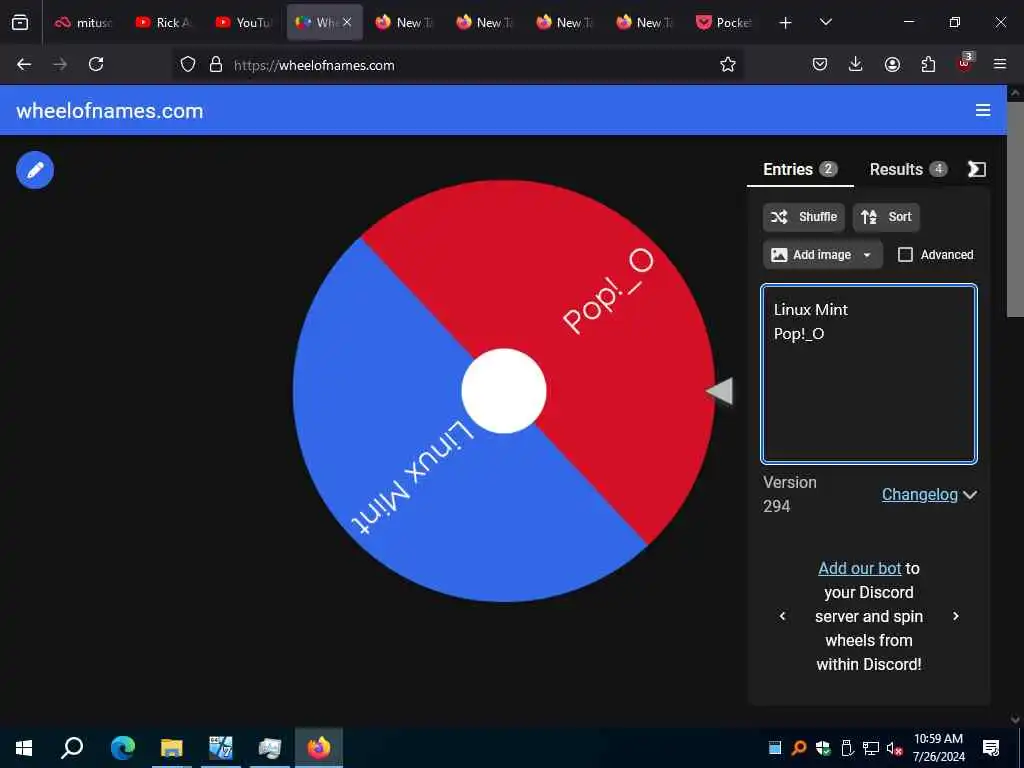The width and height of the screenshot is (1024, 768).
Task: Follow the Add our bot link
Action: [859, 568]
